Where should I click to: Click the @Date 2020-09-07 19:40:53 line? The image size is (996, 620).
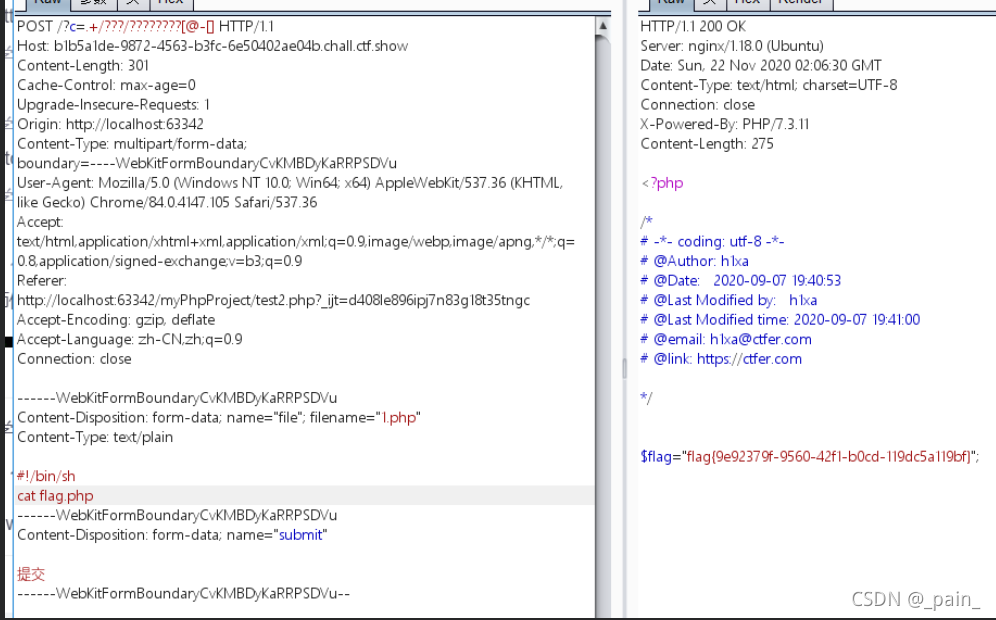[x=741, y=281]
